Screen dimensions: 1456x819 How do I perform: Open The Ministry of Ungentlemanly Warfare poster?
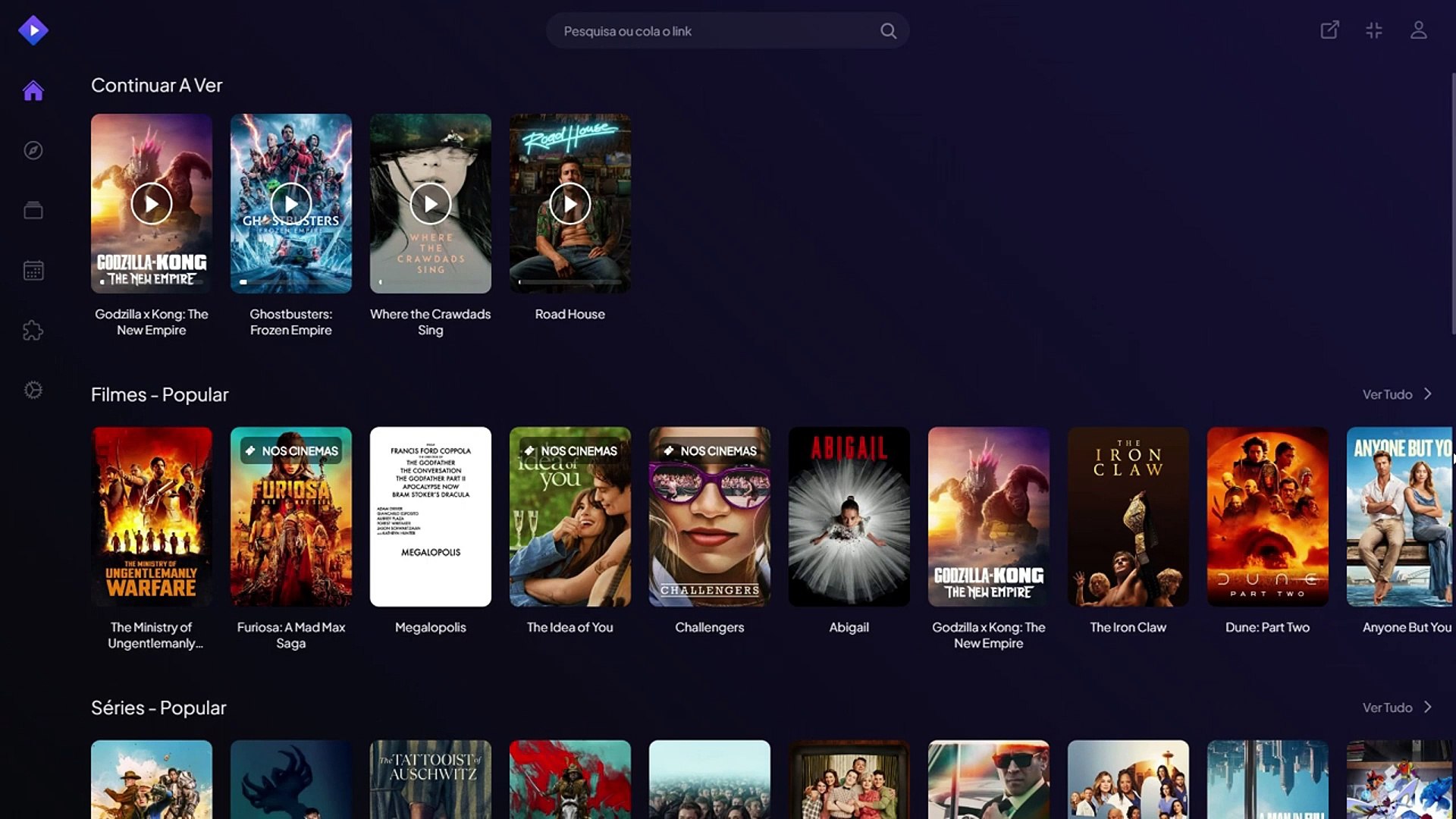[152, 516]
